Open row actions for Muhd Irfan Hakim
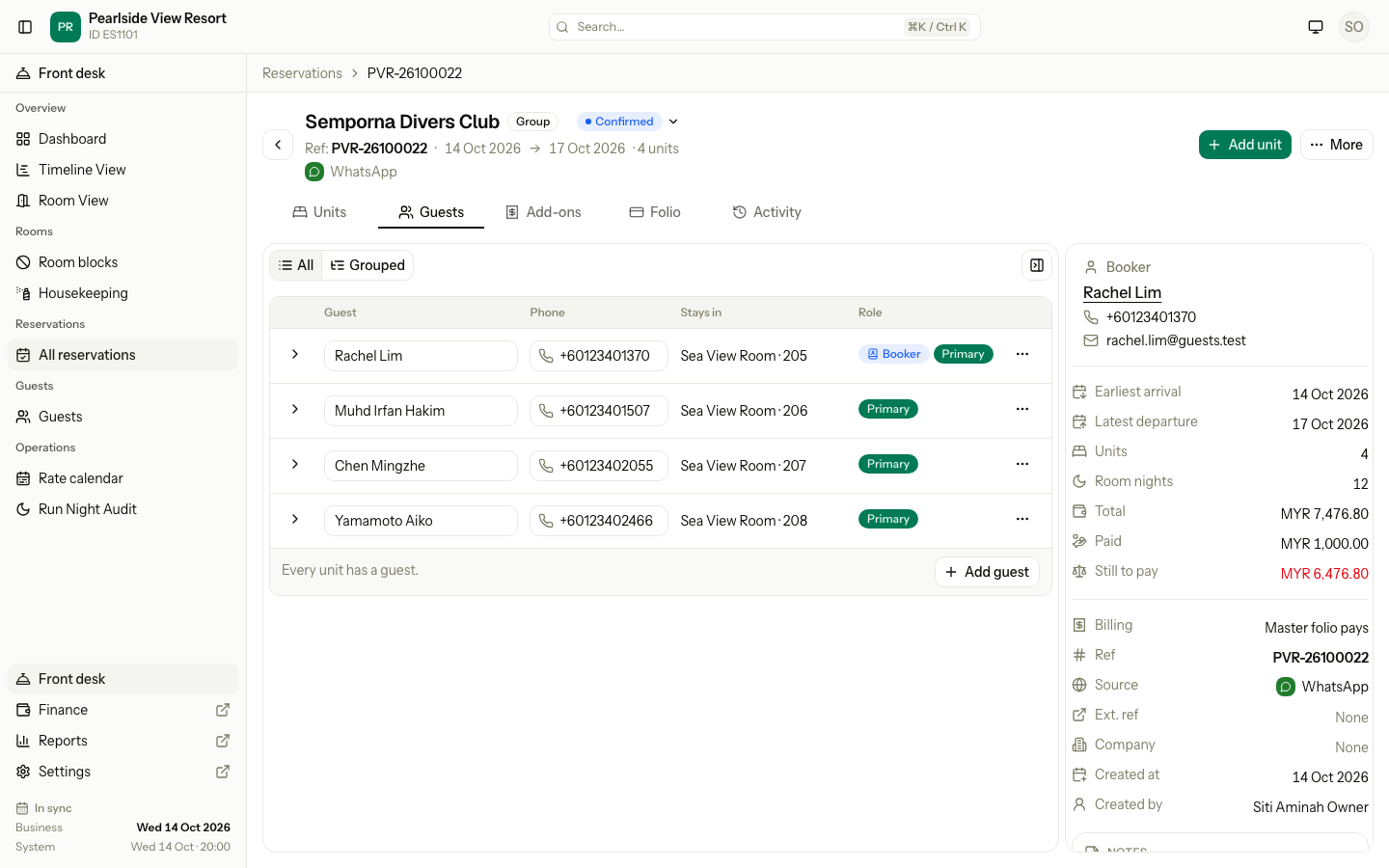Image resolution: width=1389 pixels, height=868 pixels. click(1022, 409)
